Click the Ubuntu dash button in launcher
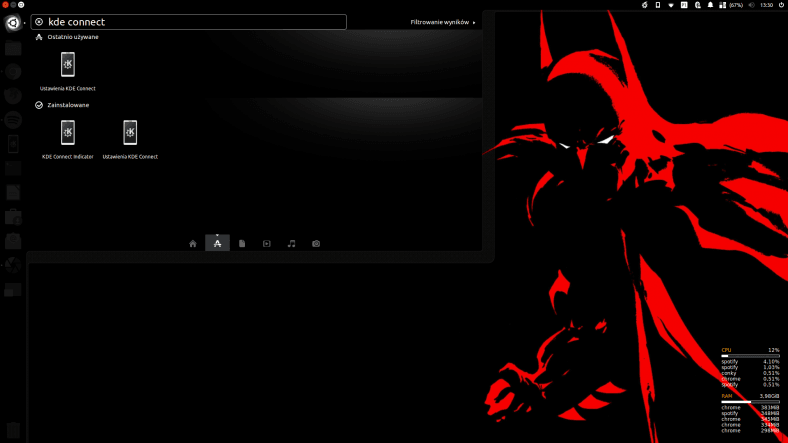 (13, 23)
